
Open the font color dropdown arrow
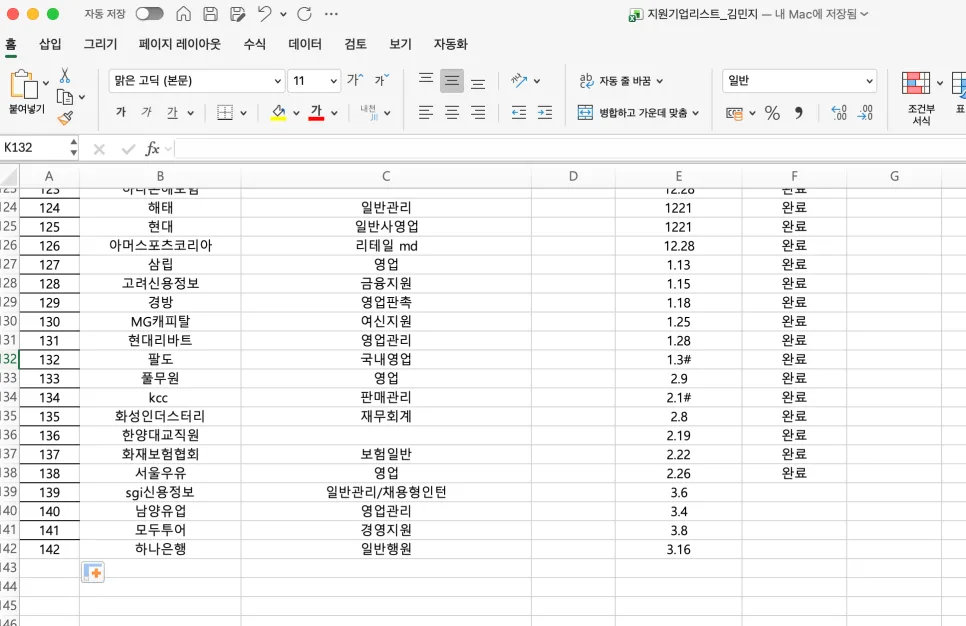[335, 113]
